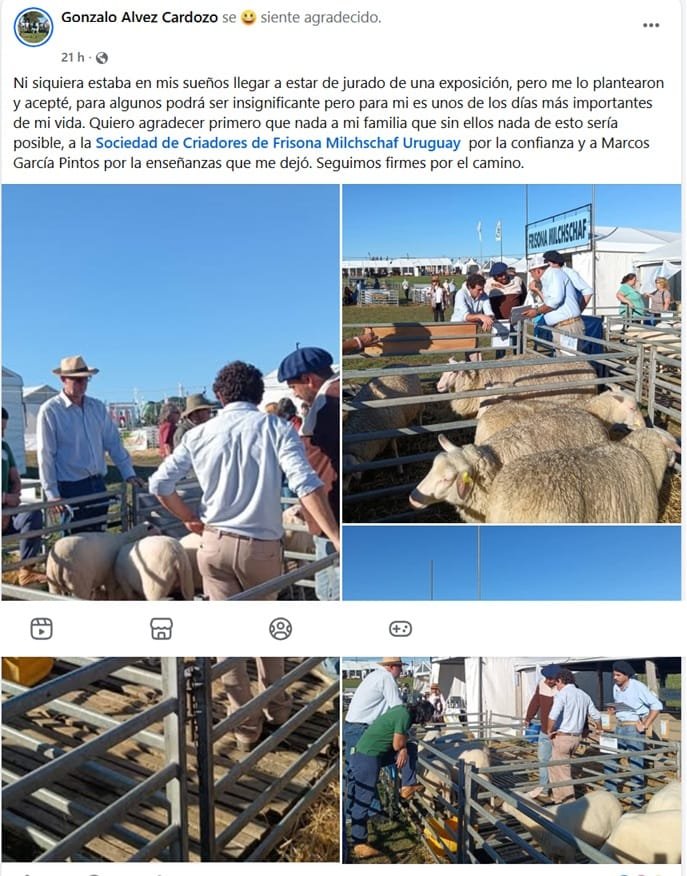The image size is (687, 876).
Task: Open the three-dot post options menu
Action: (651, 25)
